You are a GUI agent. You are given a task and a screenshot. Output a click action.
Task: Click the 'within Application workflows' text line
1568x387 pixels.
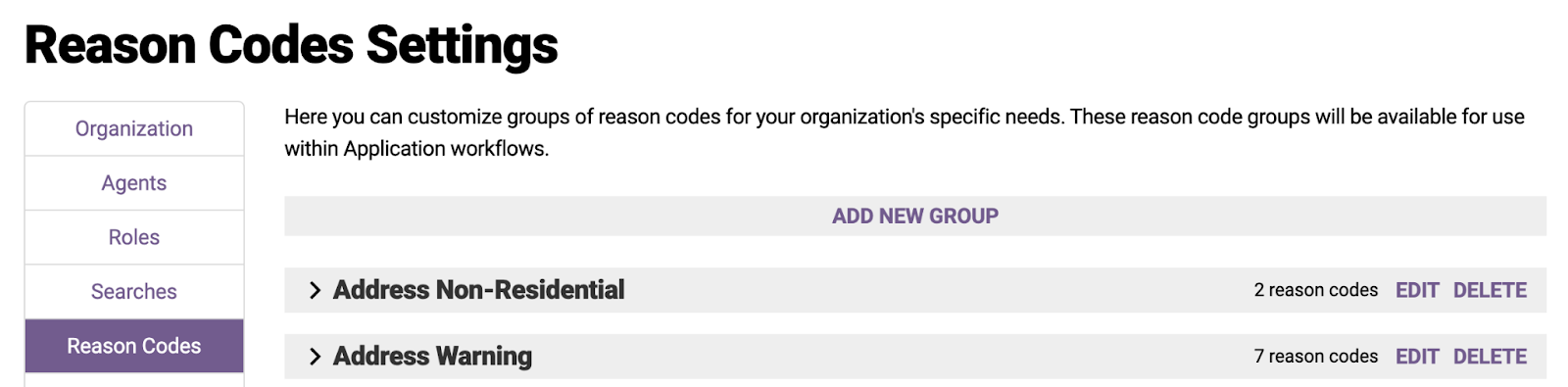pos(416,149)
